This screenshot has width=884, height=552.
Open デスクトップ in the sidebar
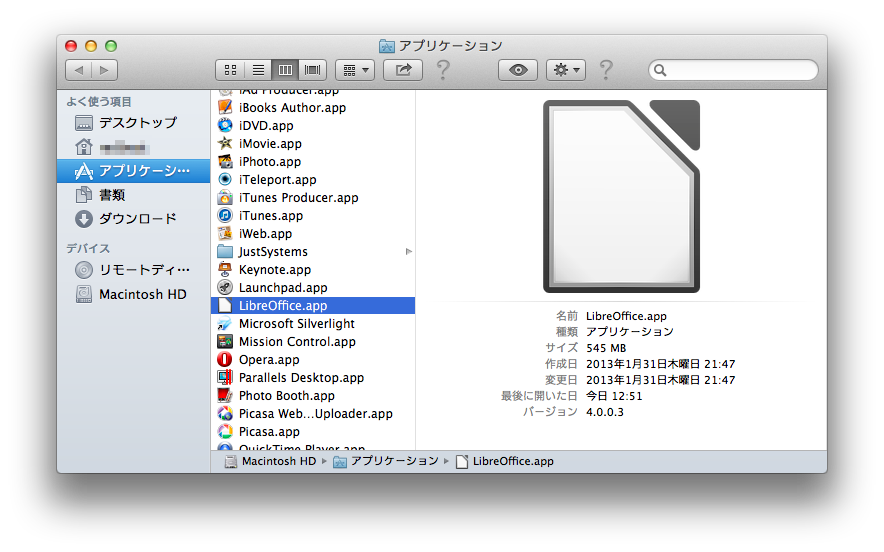[x=133, y=123]
